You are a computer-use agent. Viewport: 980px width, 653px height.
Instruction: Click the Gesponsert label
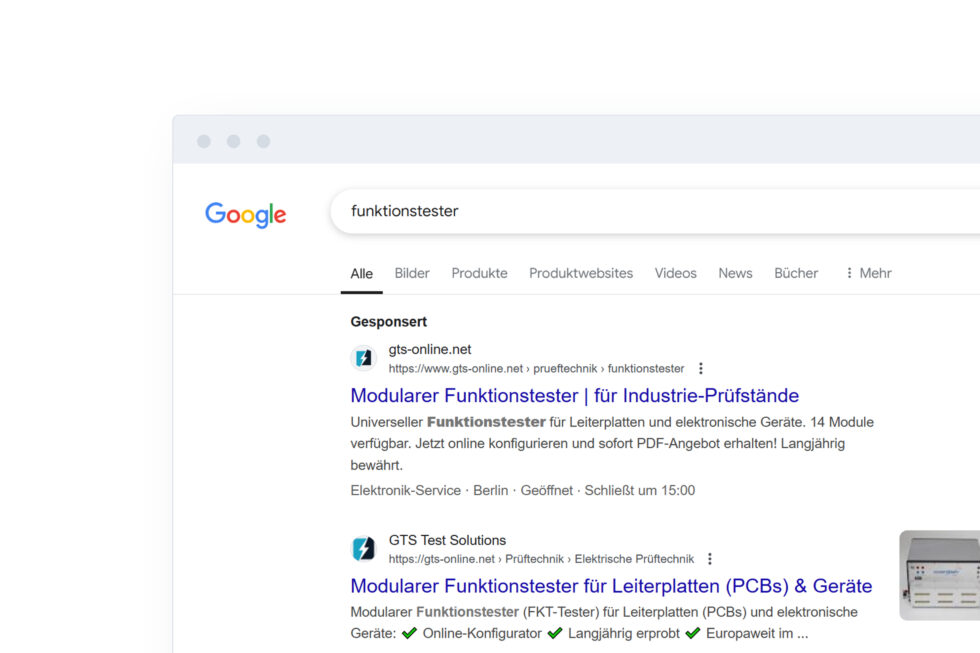click(389, 322)
